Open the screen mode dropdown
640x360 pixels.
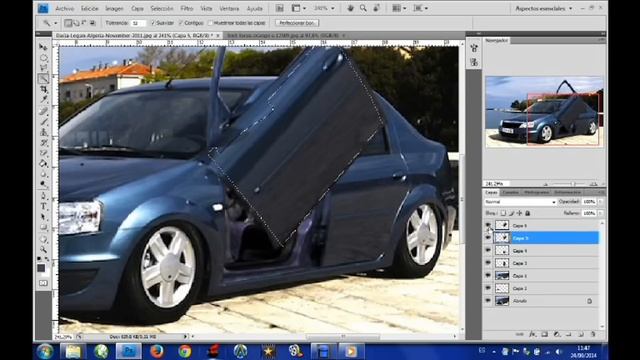(421, 8)
